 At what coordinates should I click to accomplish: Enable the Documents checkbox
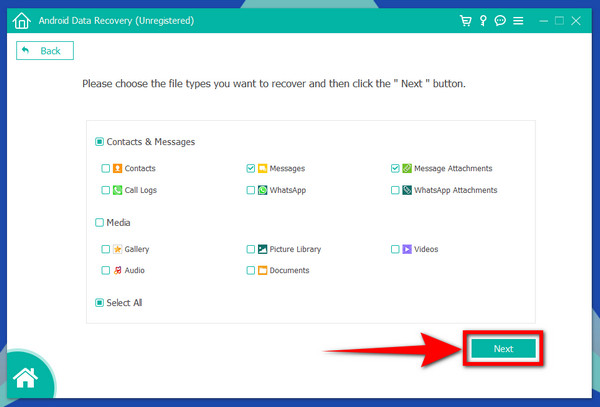(250, 270)
